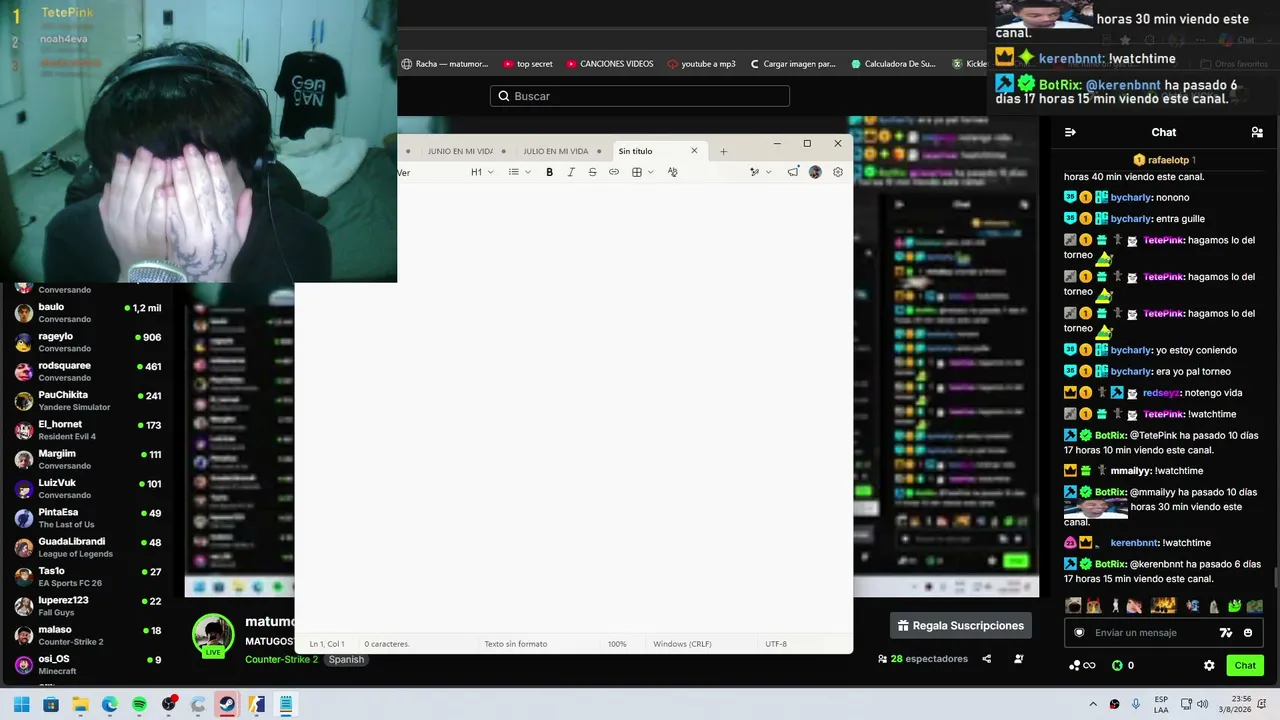
Task: Switch to JUNIO EN MI VIDA tab
Action: 460,151
